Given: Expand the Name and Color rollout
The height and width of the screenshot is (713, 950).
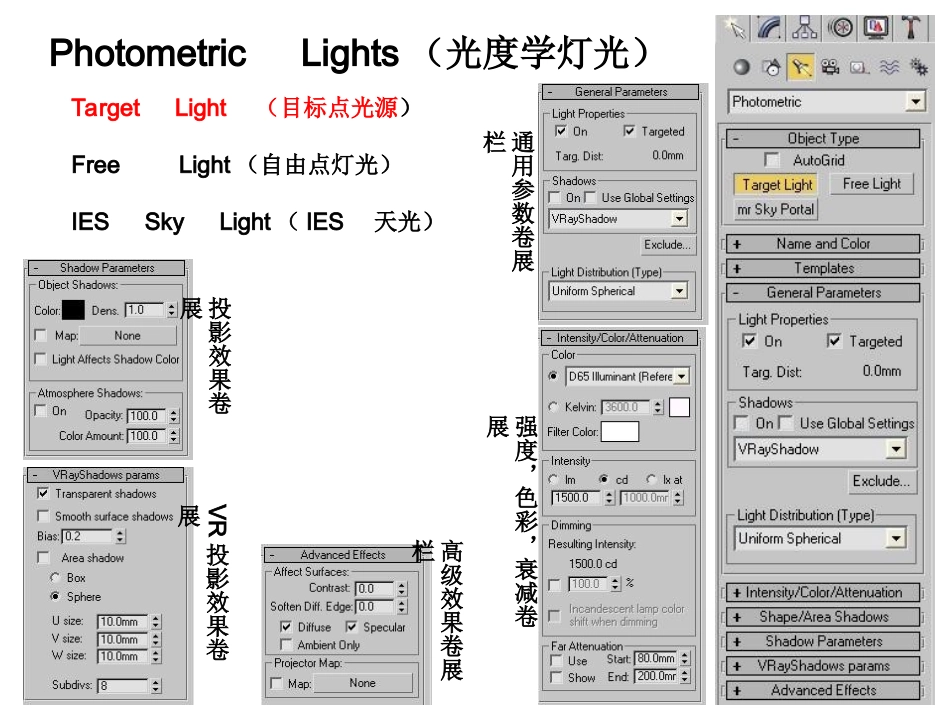Looking at the screenshot, I should (x=822, y=243).
